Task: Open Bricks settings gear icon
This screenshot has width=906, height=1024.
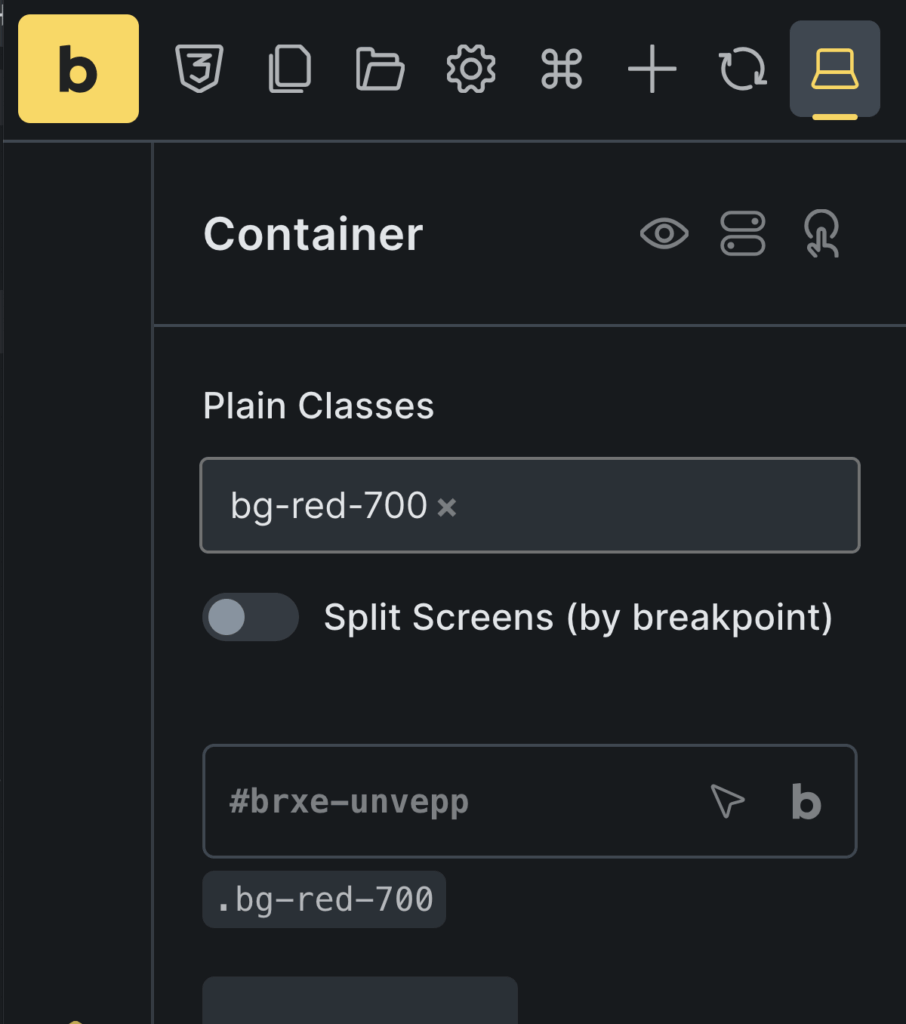Action: point(470,69)
